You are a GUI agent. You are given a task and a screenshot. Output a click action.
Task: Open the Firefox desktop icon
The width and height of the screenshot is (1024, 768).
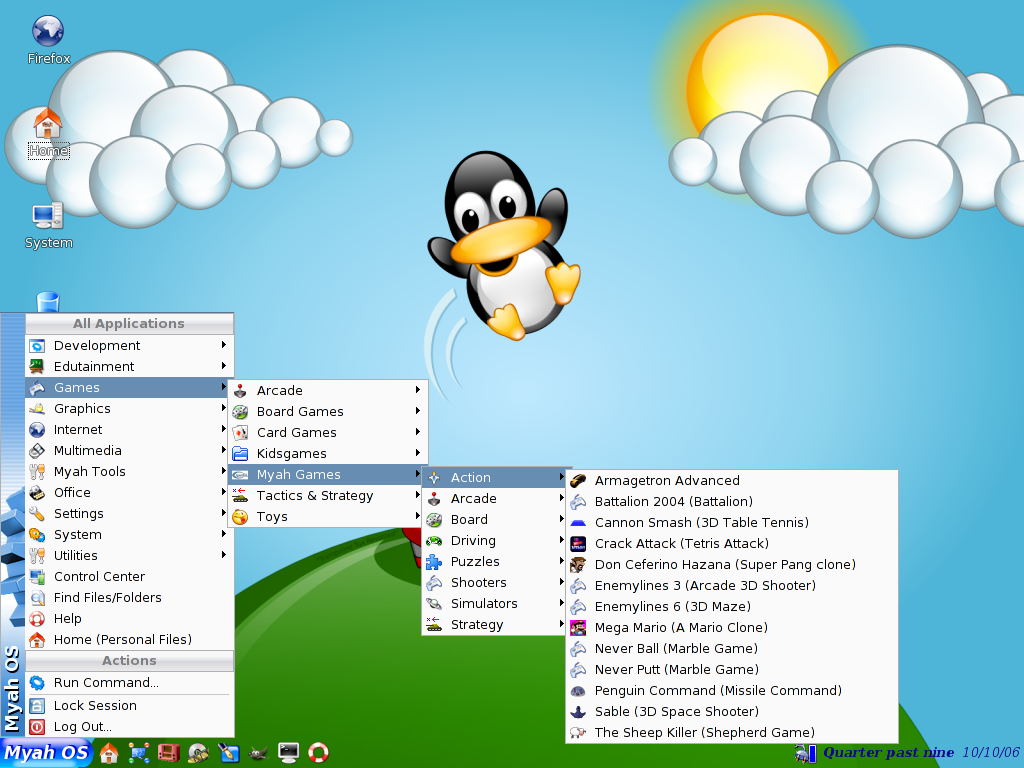(48, 40)
